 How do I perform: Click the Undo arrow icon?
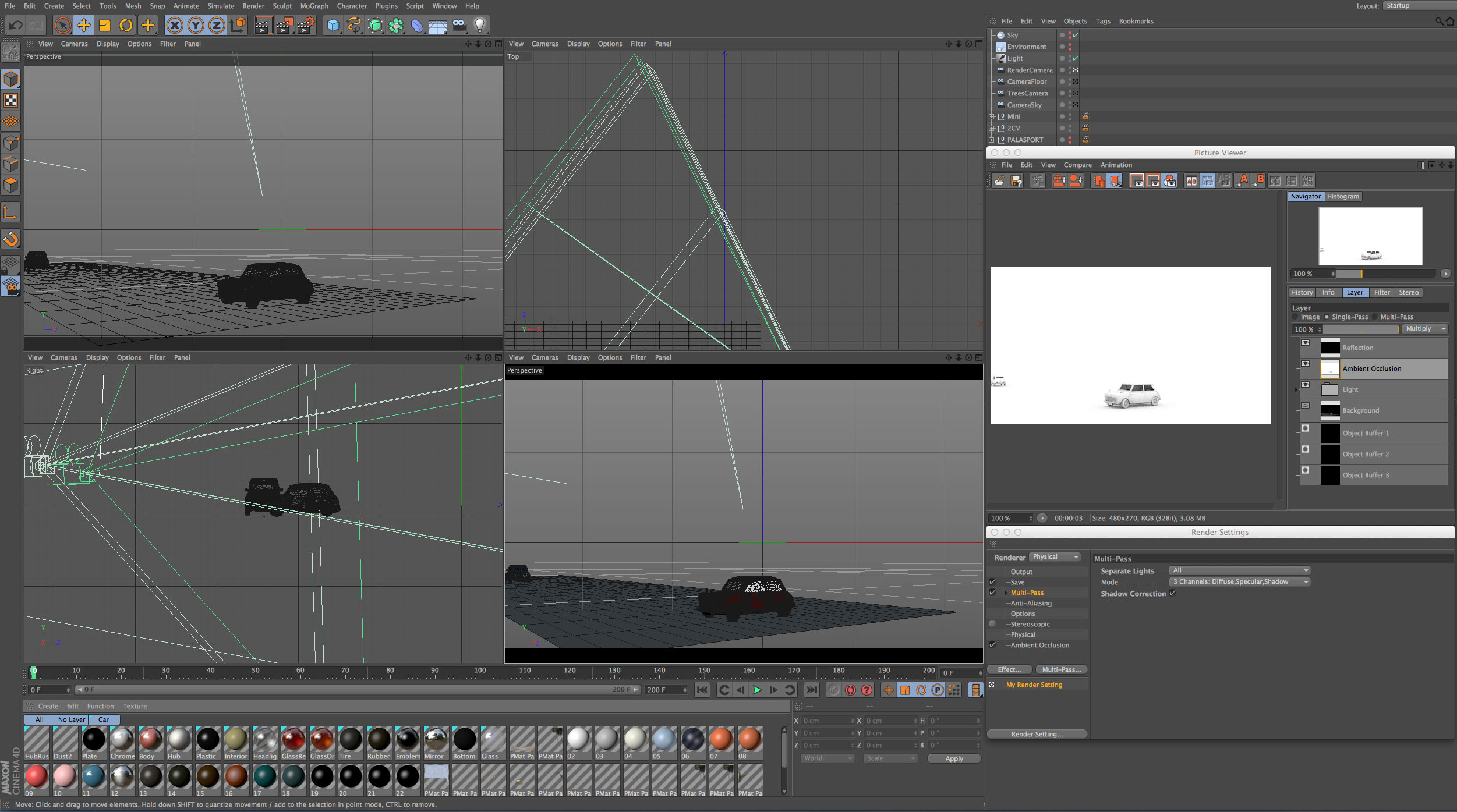(16, 25)
